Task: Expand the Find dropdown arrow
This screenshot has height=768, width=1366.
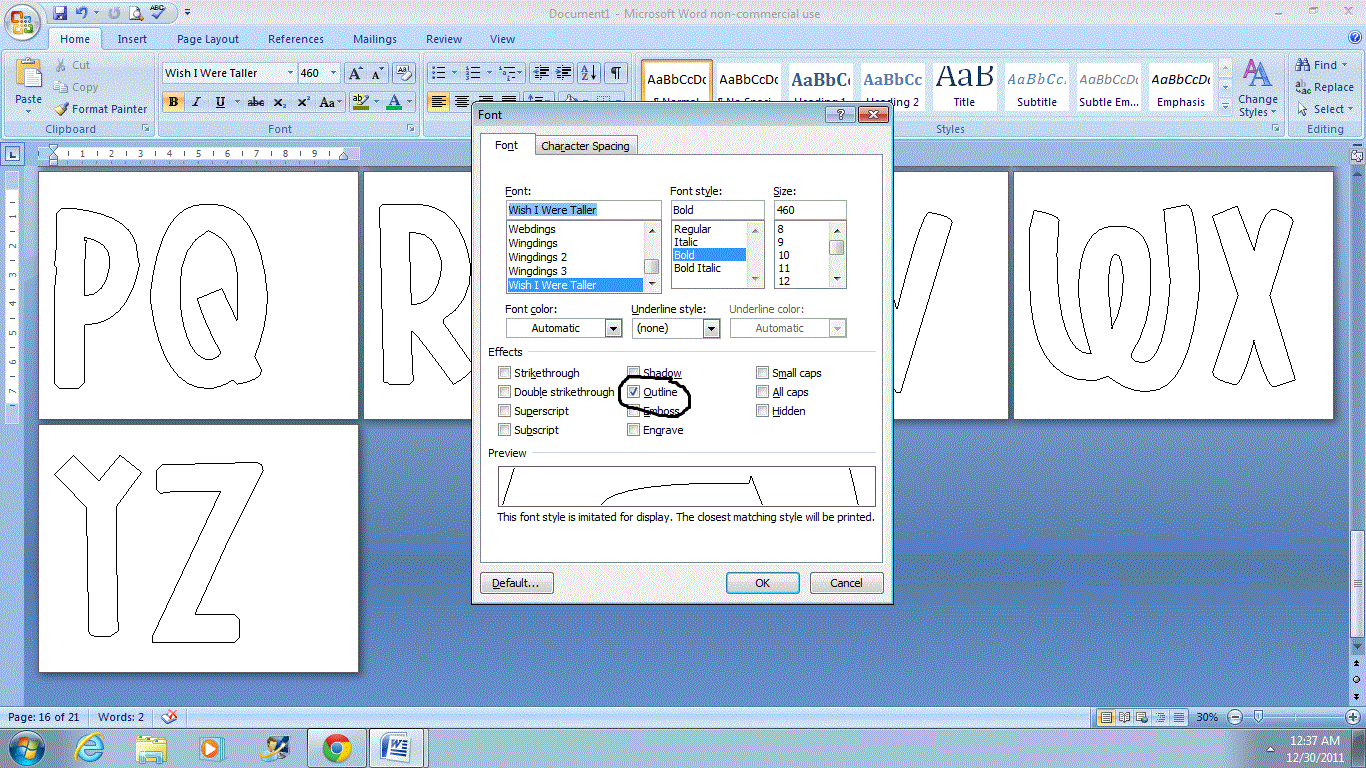Action: tap(1344, 65)
